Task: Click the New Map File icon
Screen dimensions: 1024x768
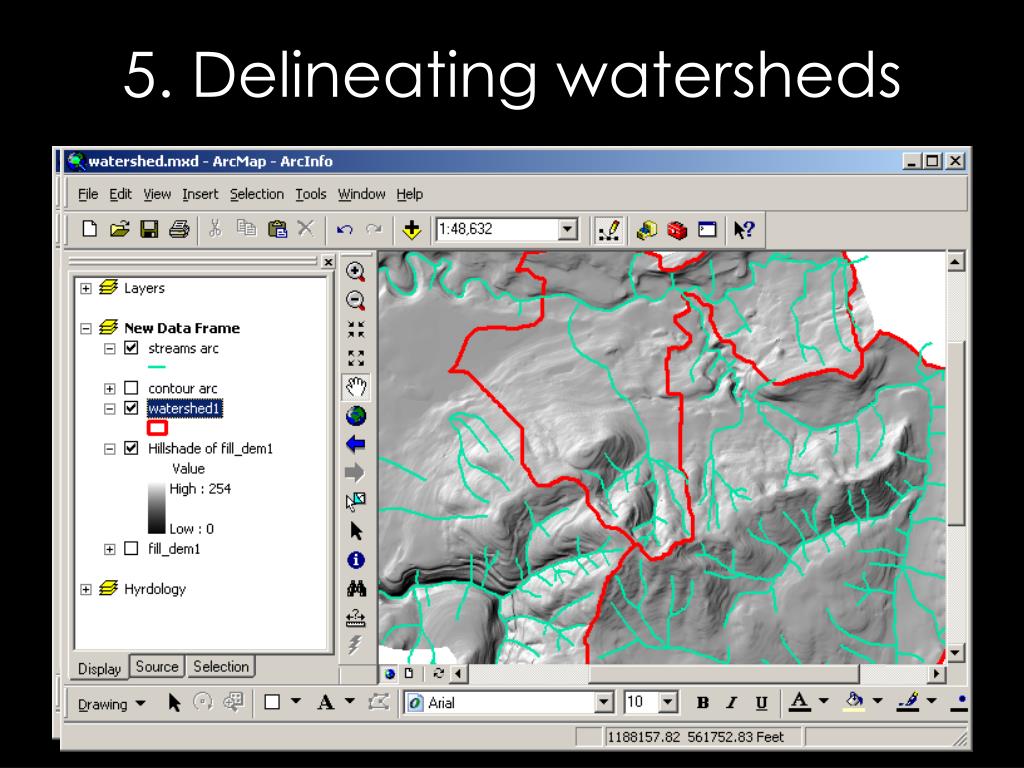Action: (89, 229)
